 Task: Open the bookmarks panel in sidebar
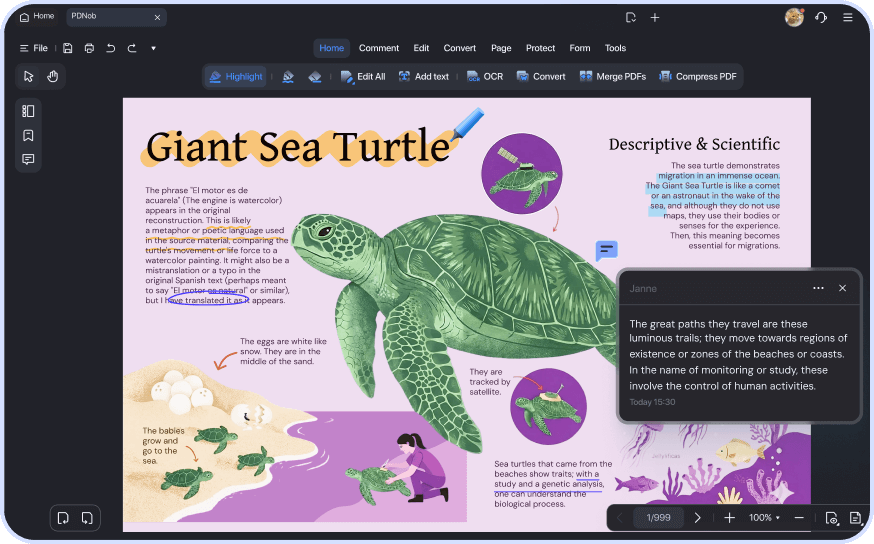(x=28, y=135)
